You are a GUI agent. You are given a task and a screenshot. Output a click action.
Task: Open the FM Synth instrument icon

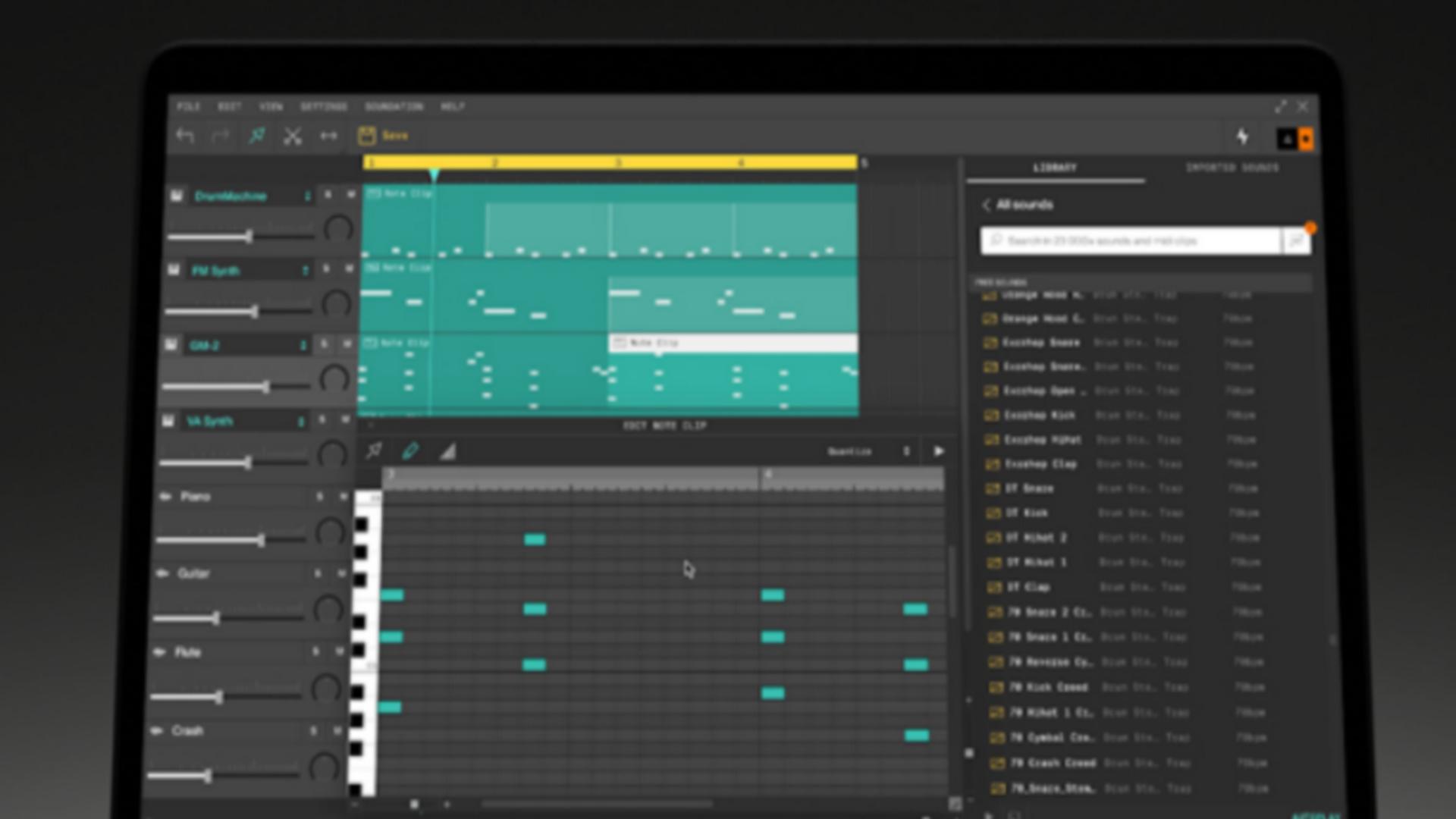tap(174, 270)
